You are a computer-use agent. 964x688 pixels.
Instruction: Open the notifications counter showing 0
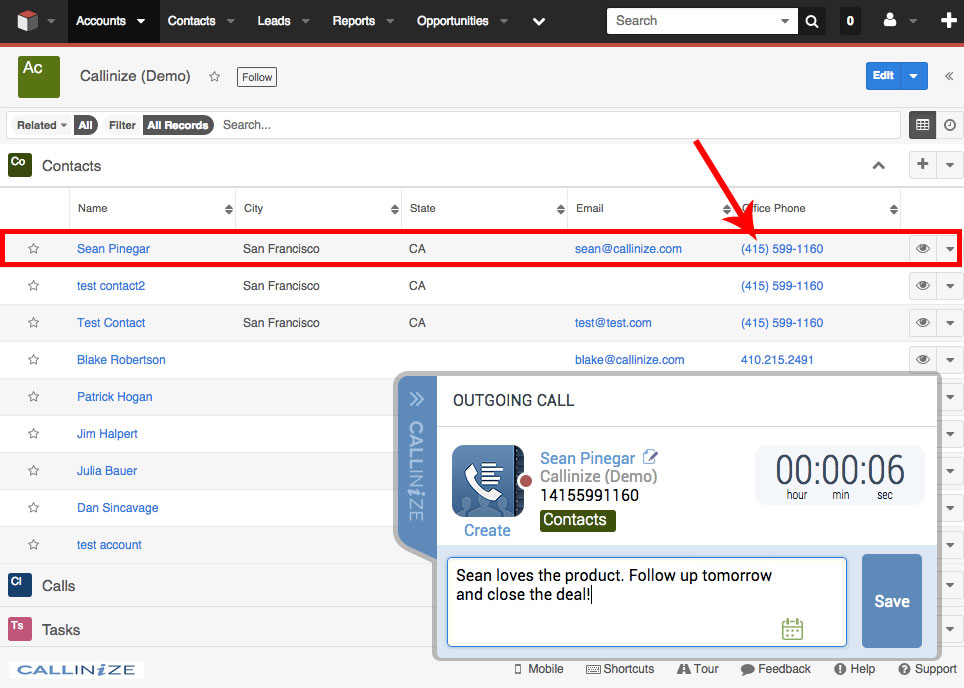click(850, 21)
